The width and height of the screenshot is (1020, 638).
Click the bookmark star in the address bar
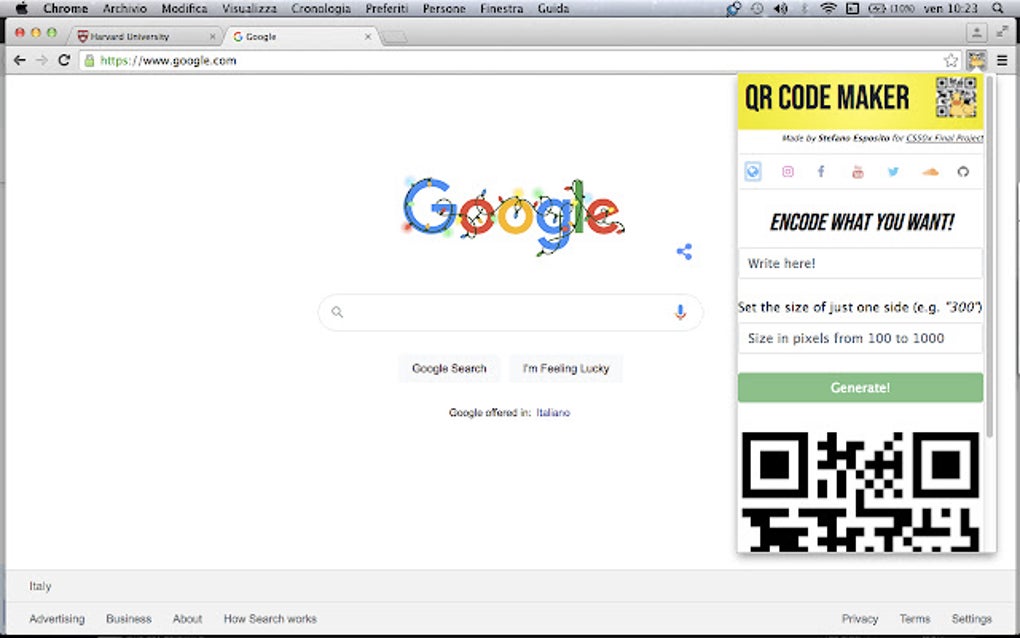[x=950, y=60]
